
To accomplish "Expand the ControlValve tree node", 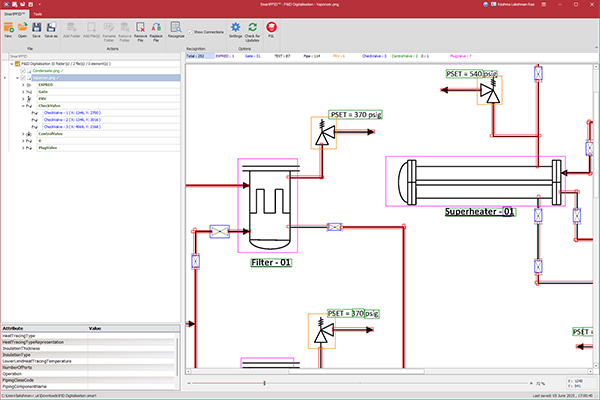I will pyautogui.click(x=23, y=134).
